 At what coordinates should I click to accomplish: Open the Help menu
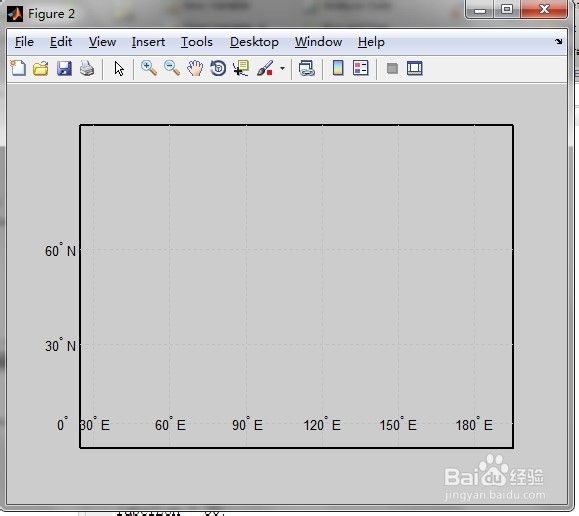[371, 42]
